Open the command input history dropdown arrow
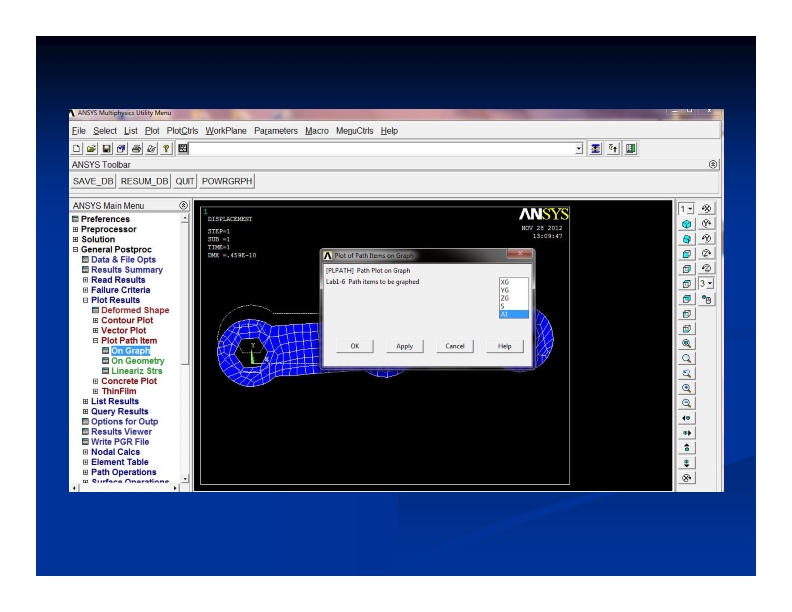 pyautogui.click(x=579, y=148)
